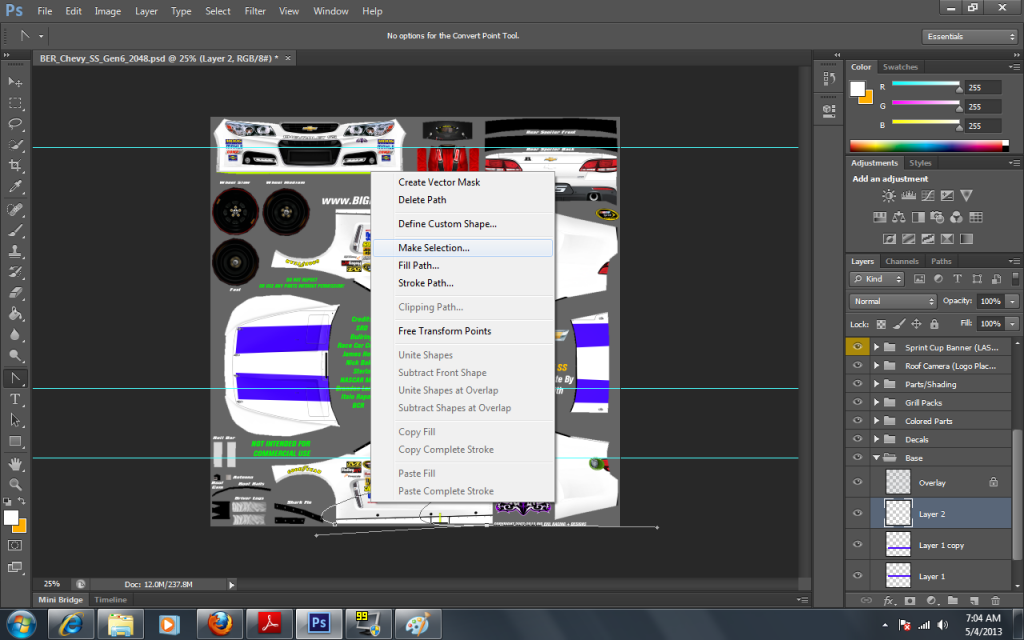Image resolution: width=1024 pixels, height=640 pixels.
Task: Add a Curves adjustment
Action: pyautogui.click(x=928, y=195)
